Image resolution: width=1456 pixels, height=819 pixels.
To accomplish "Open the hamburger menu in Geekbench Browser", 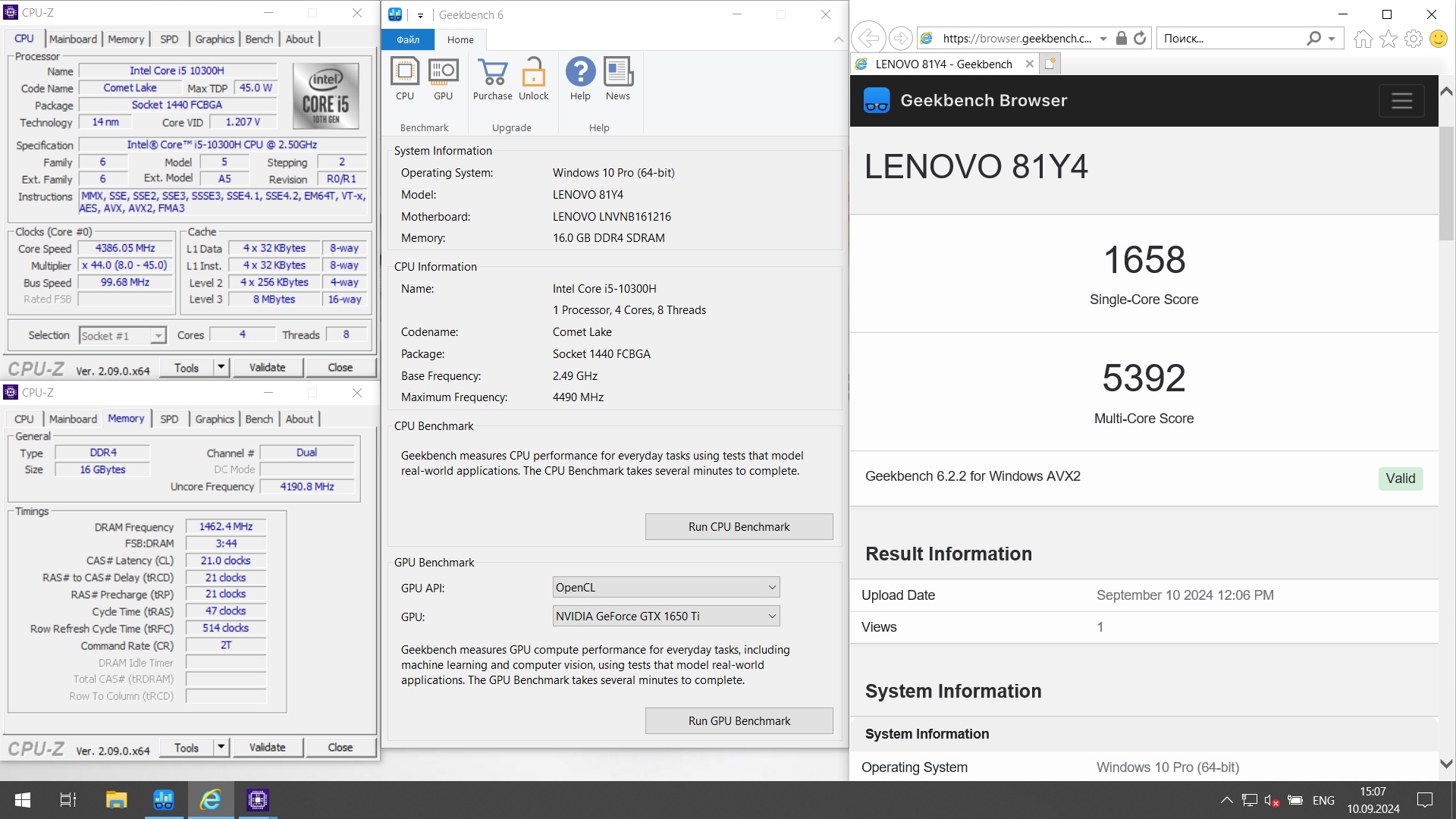I will 1401,100.
